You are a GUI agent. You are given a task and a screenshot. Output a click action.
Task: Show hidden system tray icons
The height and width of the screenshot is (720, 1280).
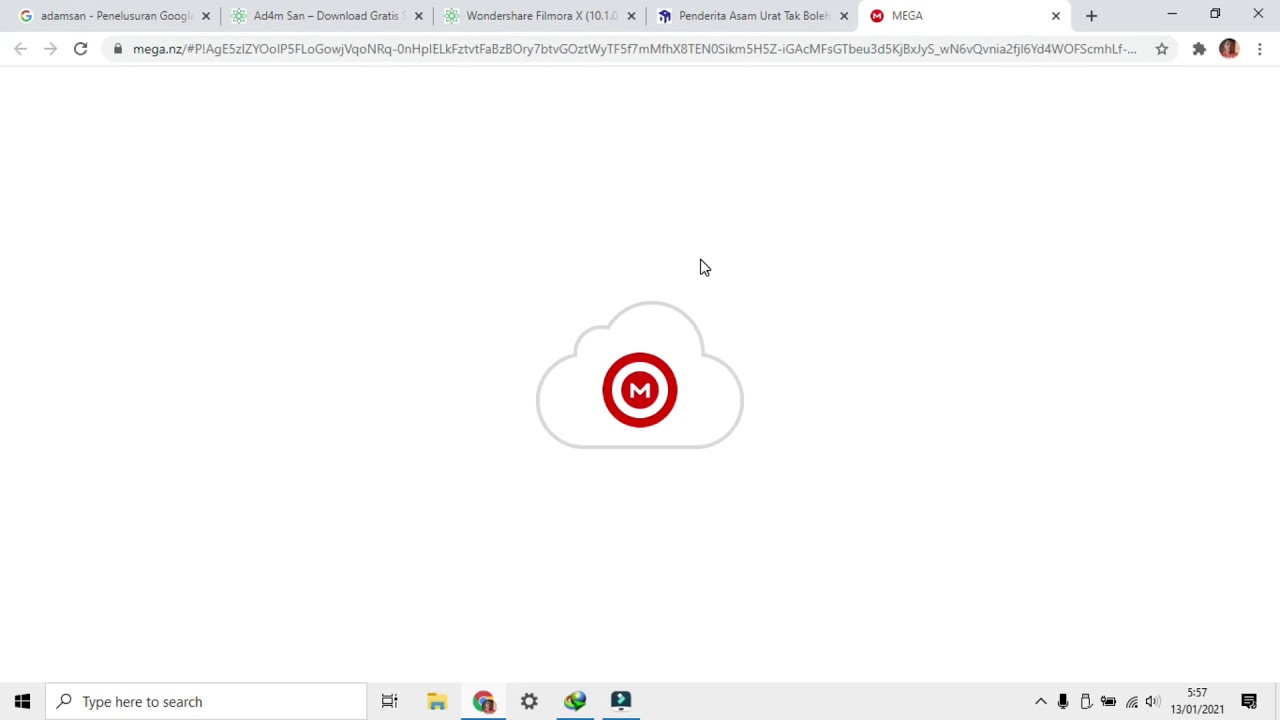1040,701
